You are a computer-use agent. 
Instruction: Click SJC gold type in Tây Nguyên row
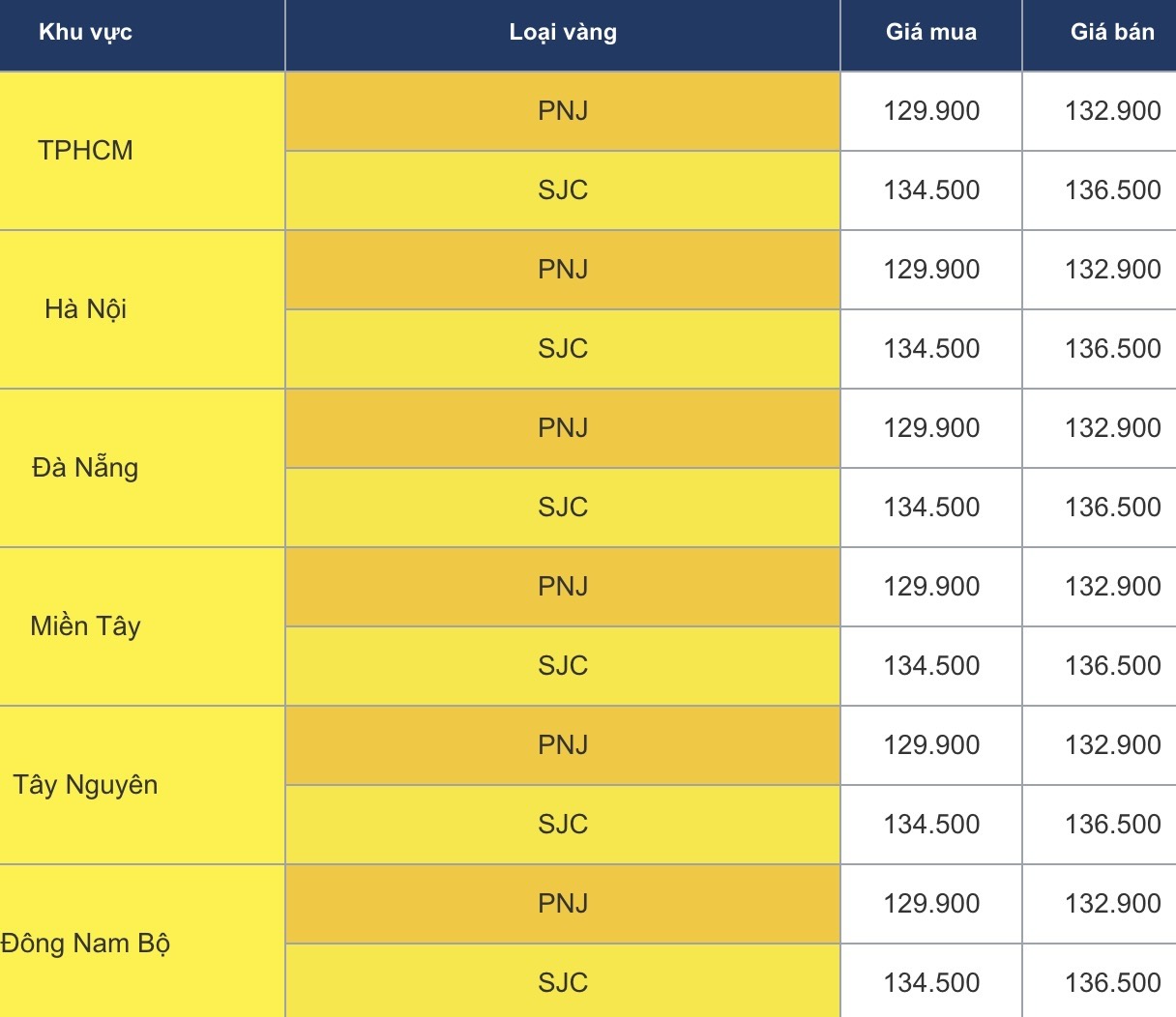[x=563, y=825]
